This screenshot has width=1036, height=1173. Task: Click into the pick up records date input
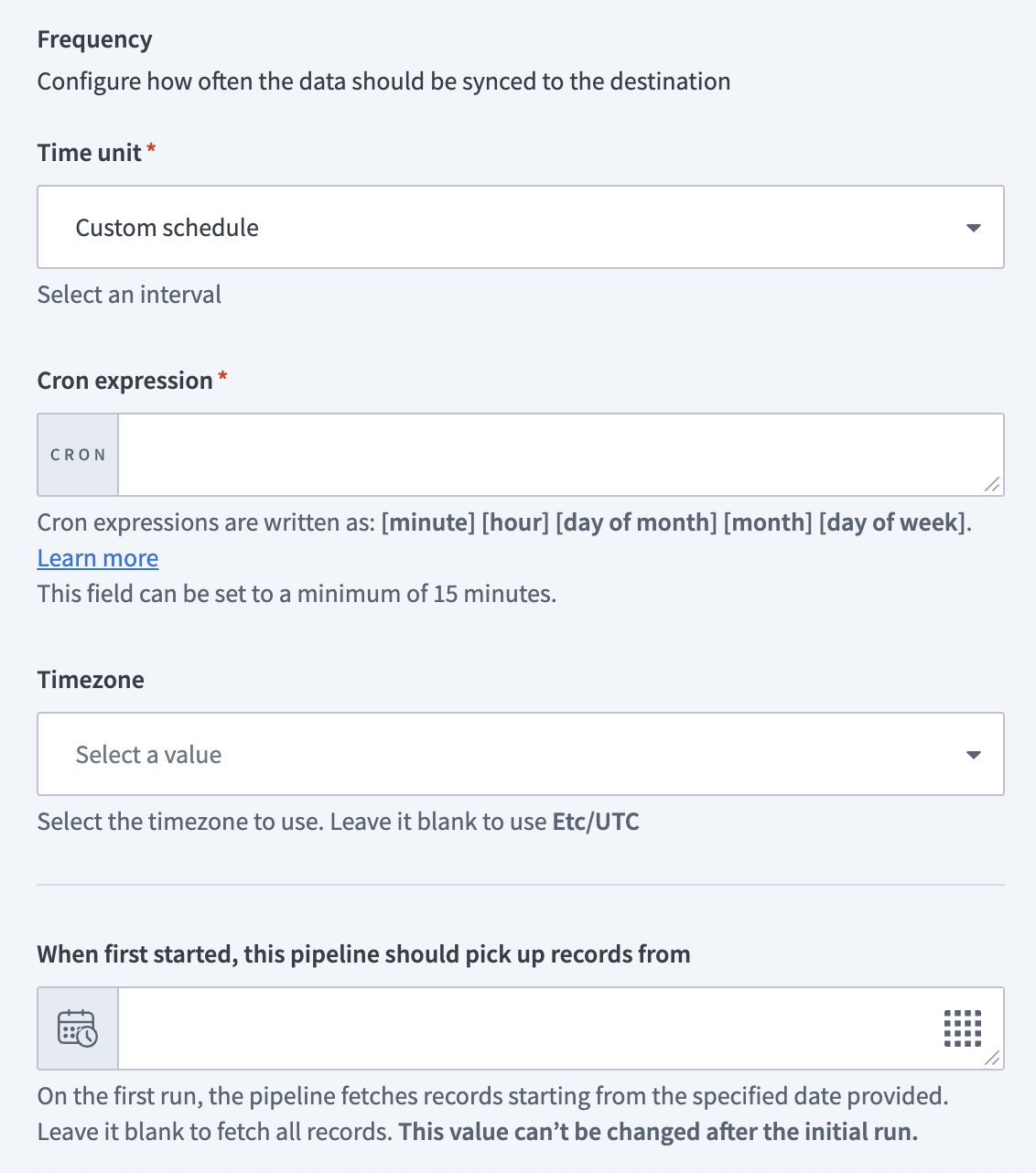click(x=522, y=1028)
